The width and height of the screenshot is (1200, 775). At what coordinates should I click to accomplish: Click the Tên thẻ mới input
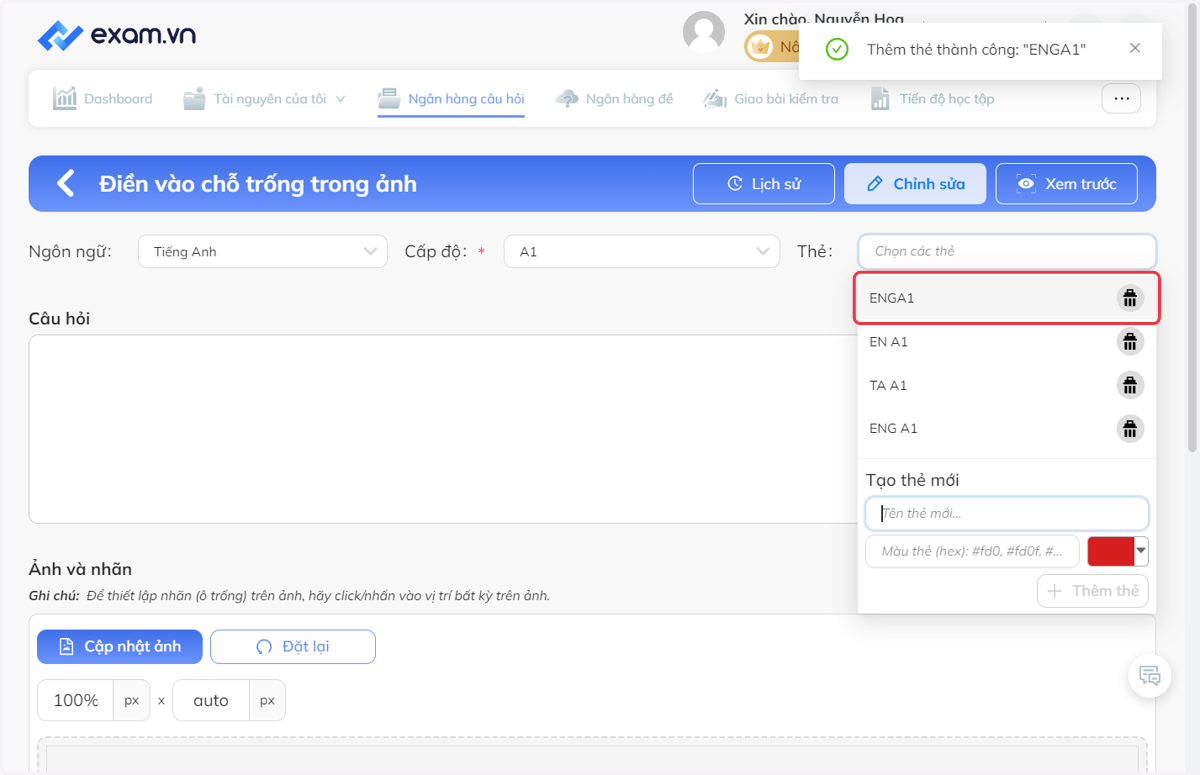tap(1007, 513)
